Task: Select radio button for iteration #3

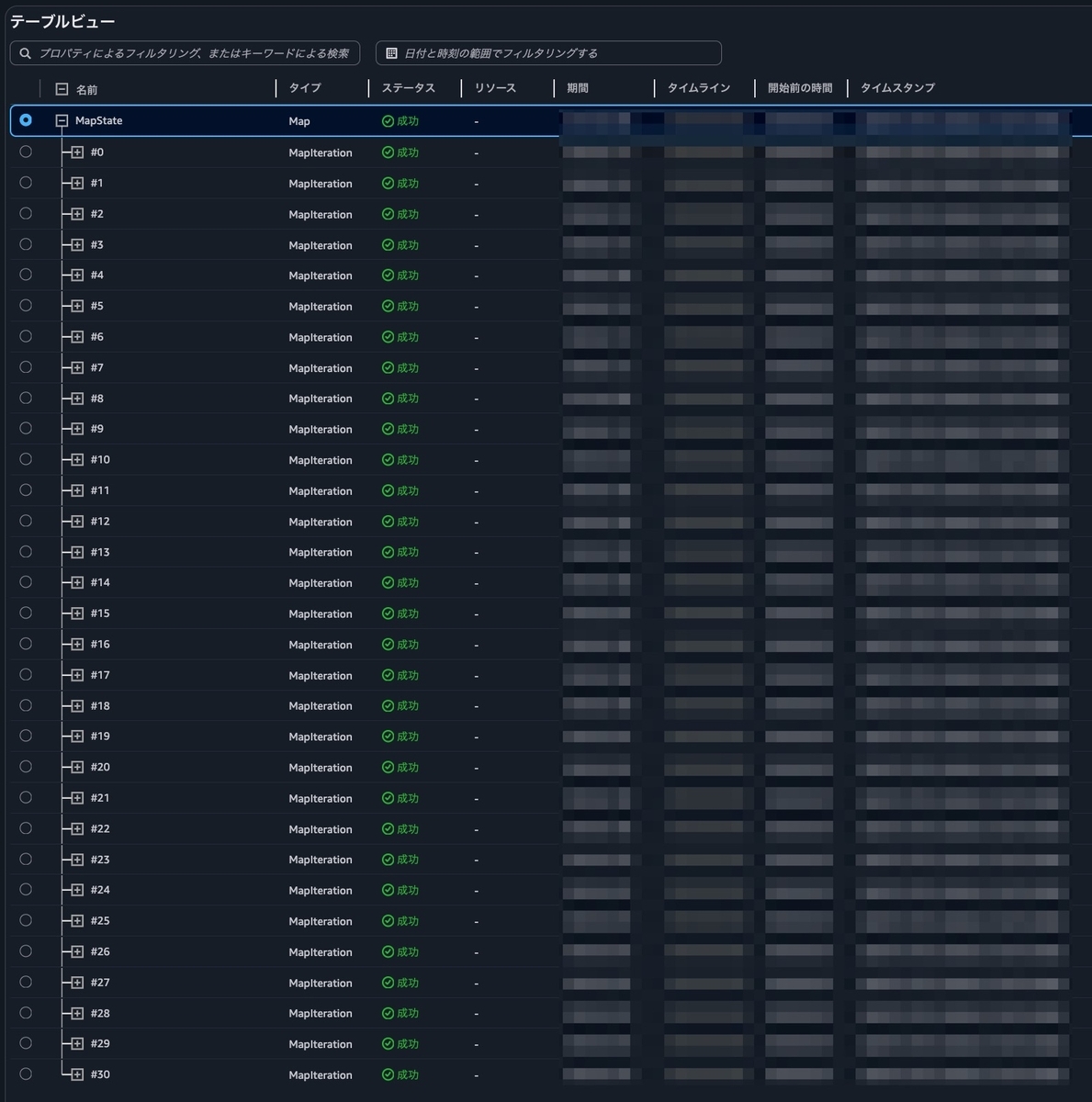Action: pos(26,244)
